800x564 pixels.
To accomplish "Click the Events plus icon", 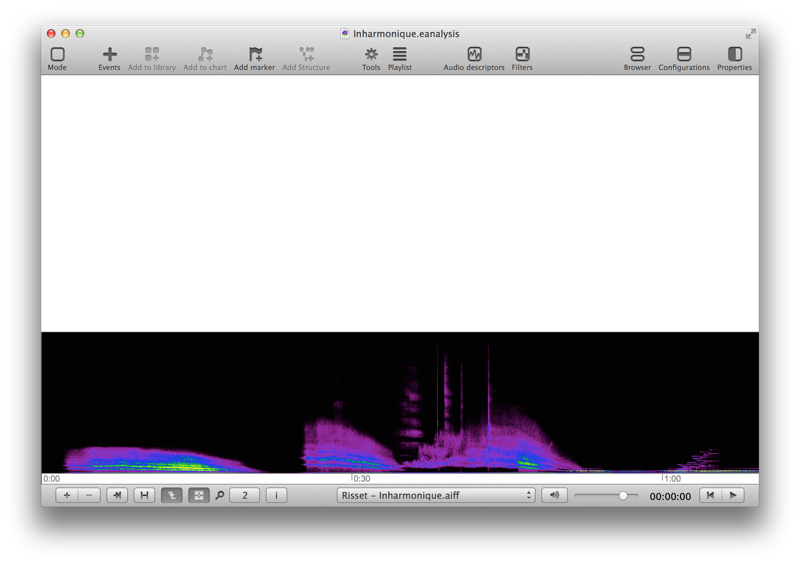I will [x=109, y=54].
